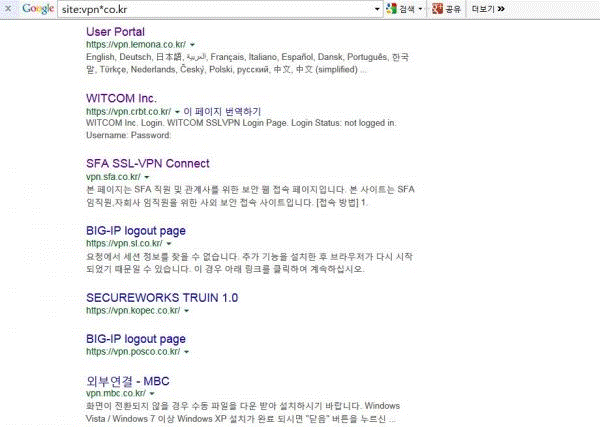Open the search box suggestions dropdown arrow
The height and width of the screenshot is (427, 600).
(376, 9)
